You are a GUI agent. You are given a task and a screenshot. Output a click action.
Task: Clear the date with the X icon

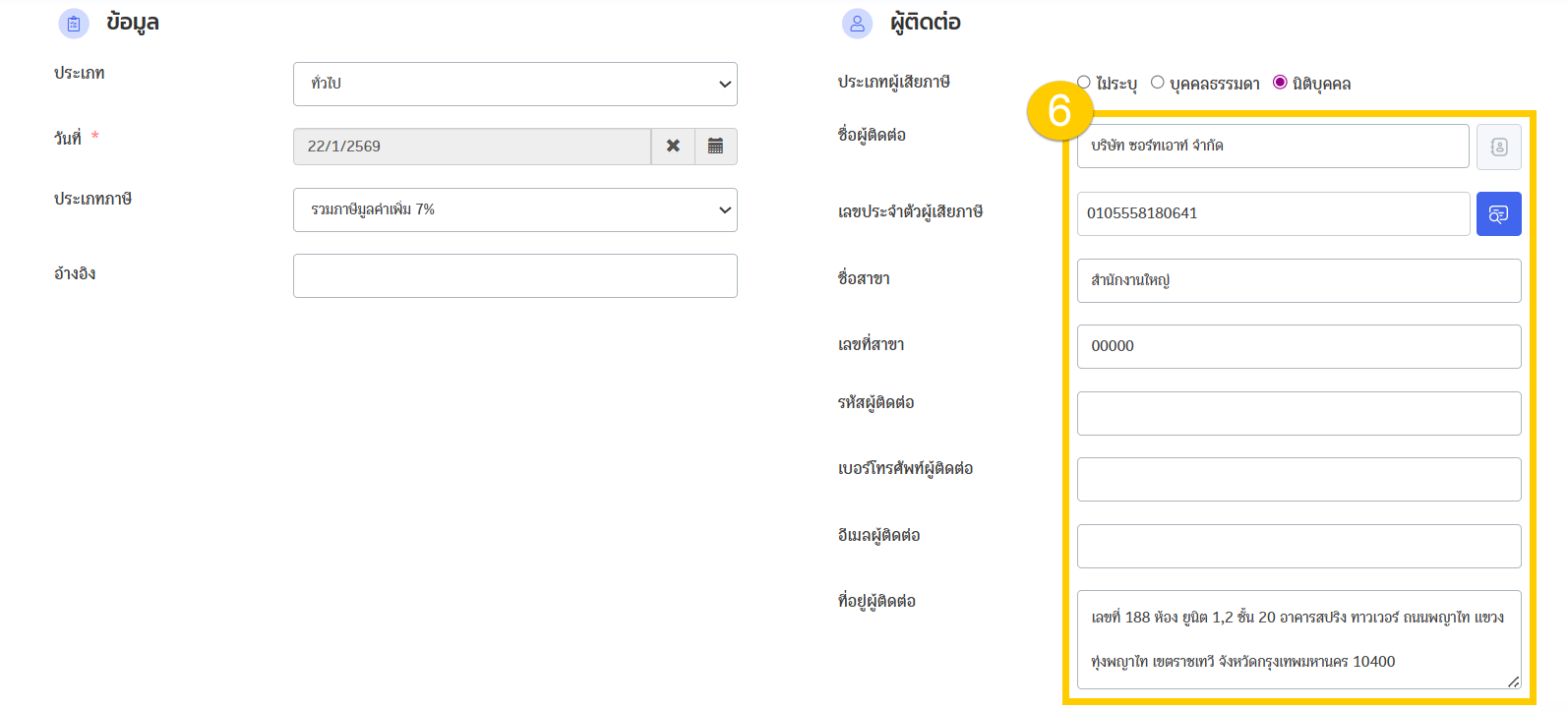tap(673, 147)
